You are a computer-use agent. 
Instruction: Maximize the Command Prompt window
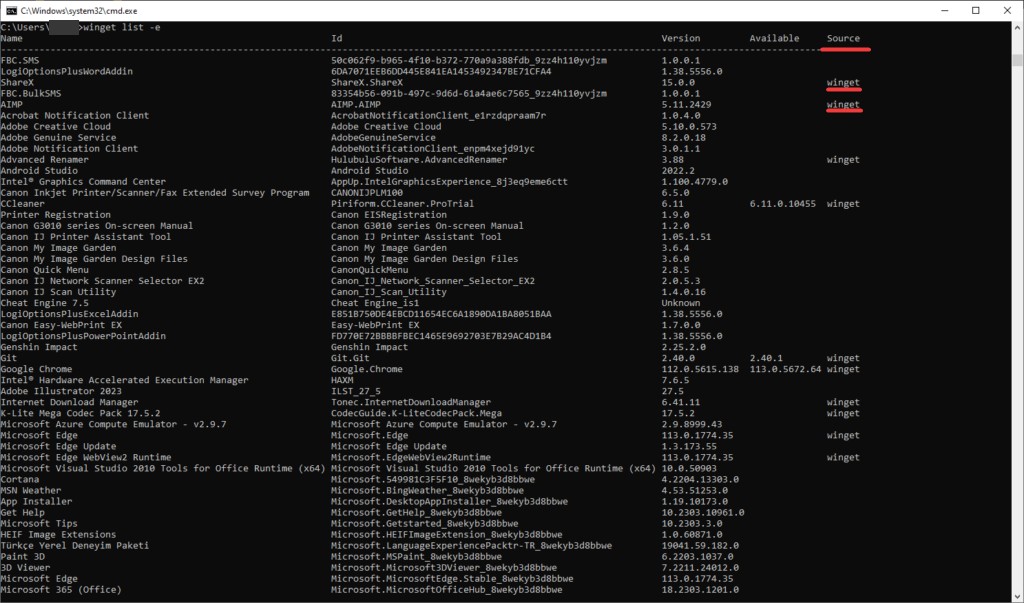pyautogui.click(x=975, y=10)
